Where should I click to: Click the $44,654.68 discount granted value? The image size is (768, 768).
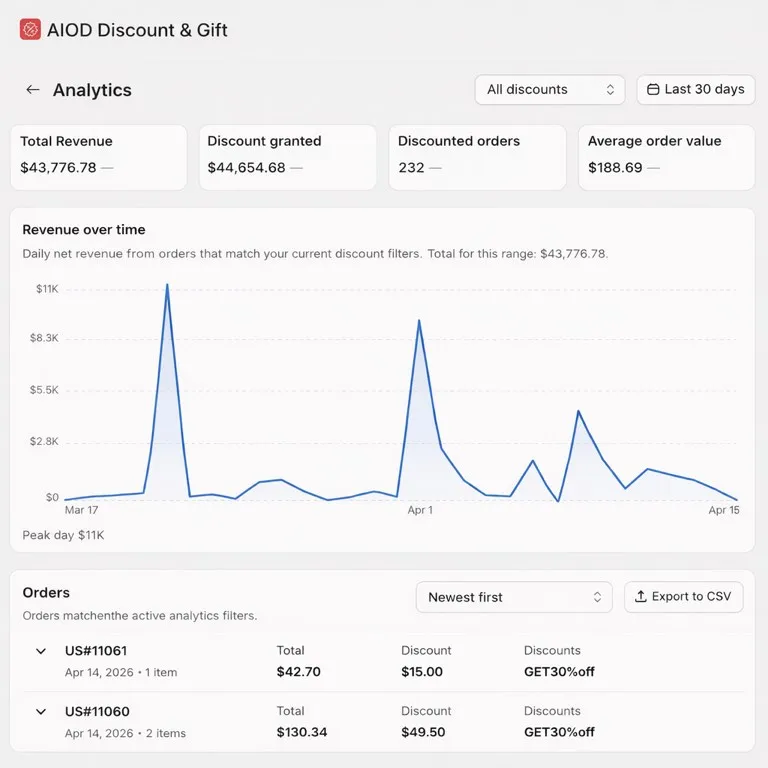click(246, 168)
